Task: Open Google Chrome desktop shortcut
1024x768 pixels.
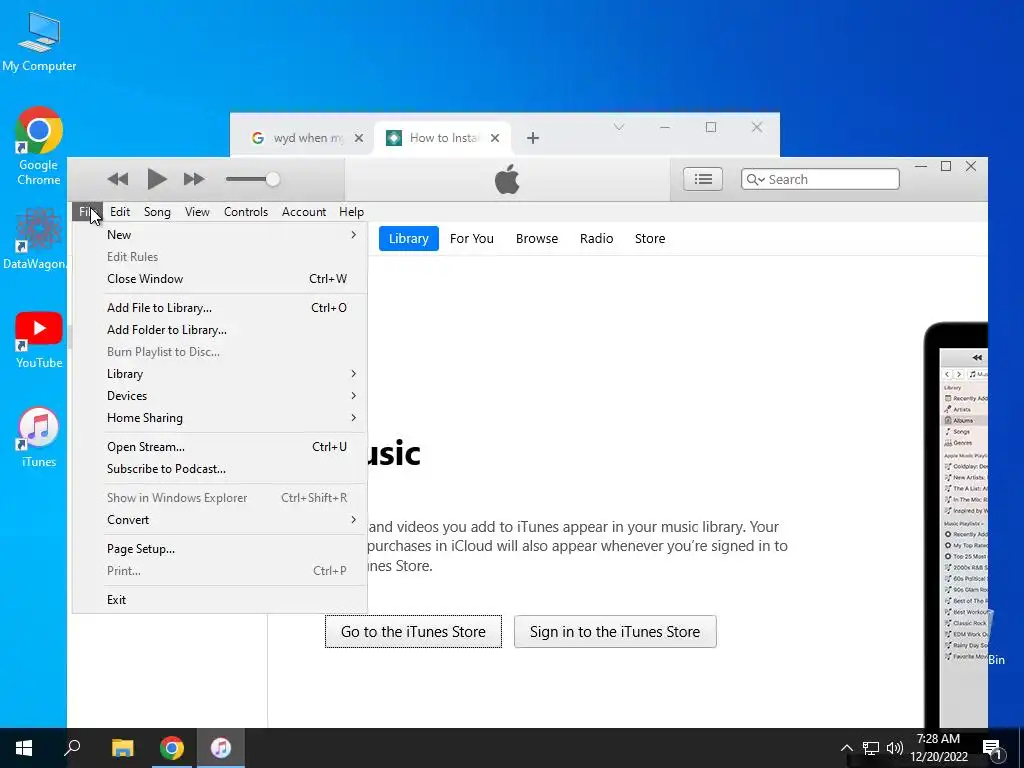Action: click(39, 146)
